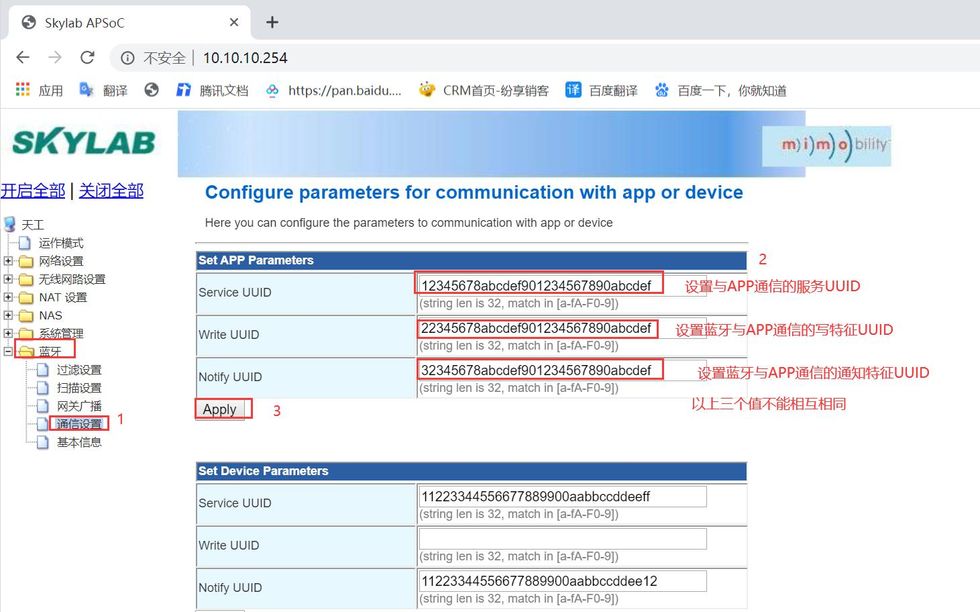Screen dimensions: 980x612
Task: Click the Service UUID input under Set Device Parameters
Action: [x=565, y=495]
